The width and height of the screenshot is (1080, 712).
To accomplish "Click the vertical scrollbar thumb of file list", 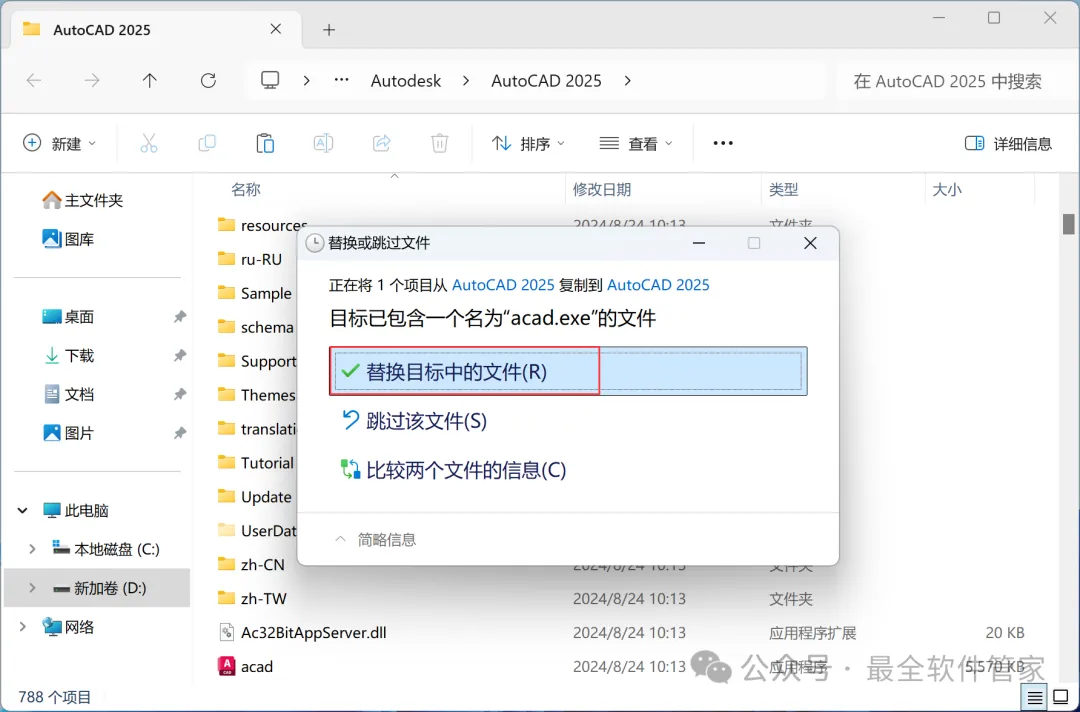I will tap(1068, 224).
